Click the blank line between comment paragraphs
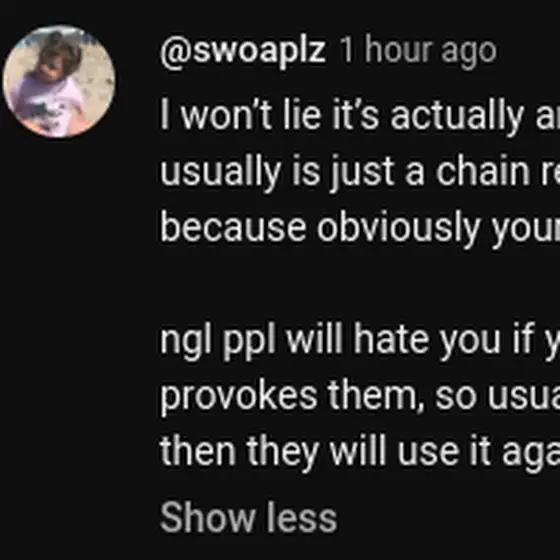The image size is (560, 560). point(360,284)
